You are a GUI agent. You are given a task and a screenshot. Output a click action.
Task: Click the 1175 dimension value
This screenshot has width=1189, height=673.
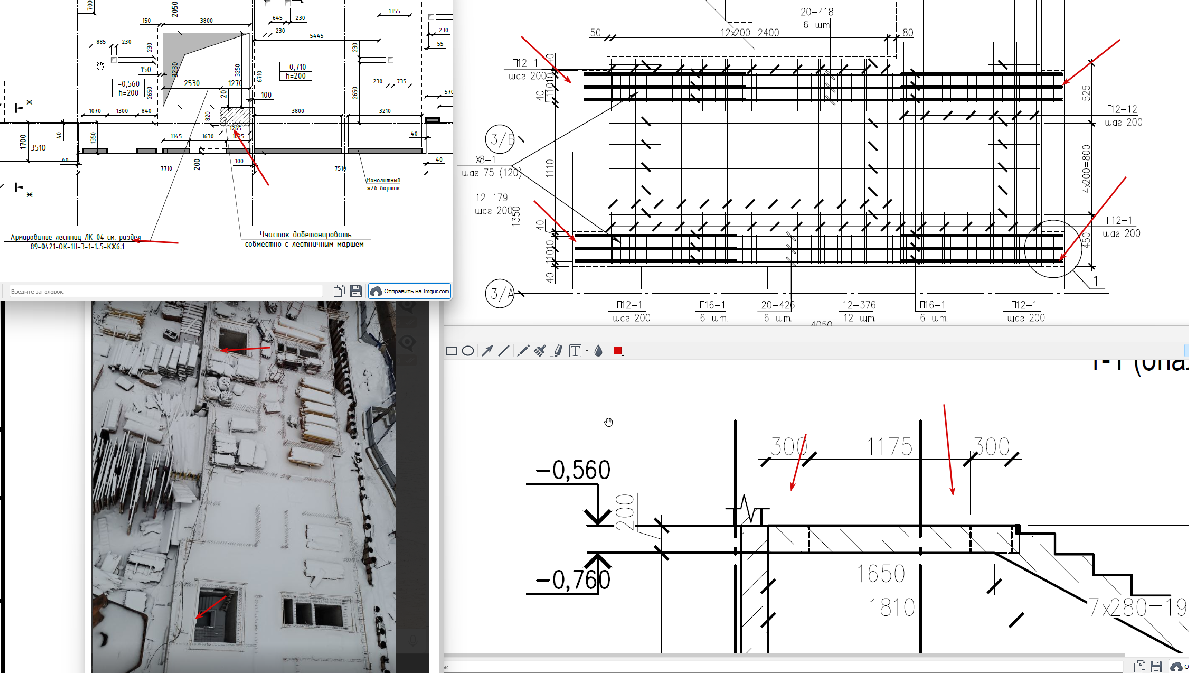[889, 446]
